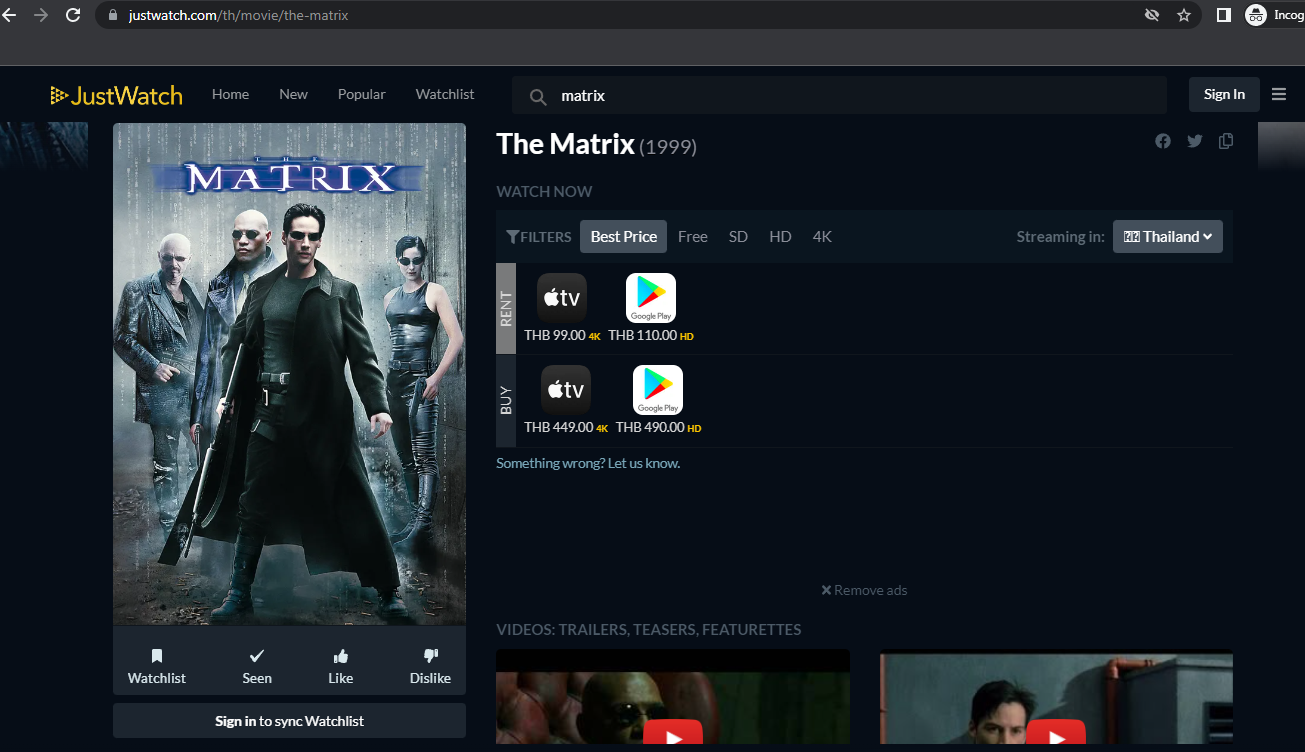Open the New section
Viewport: 1305px width, 752px height.
(294, 94)
